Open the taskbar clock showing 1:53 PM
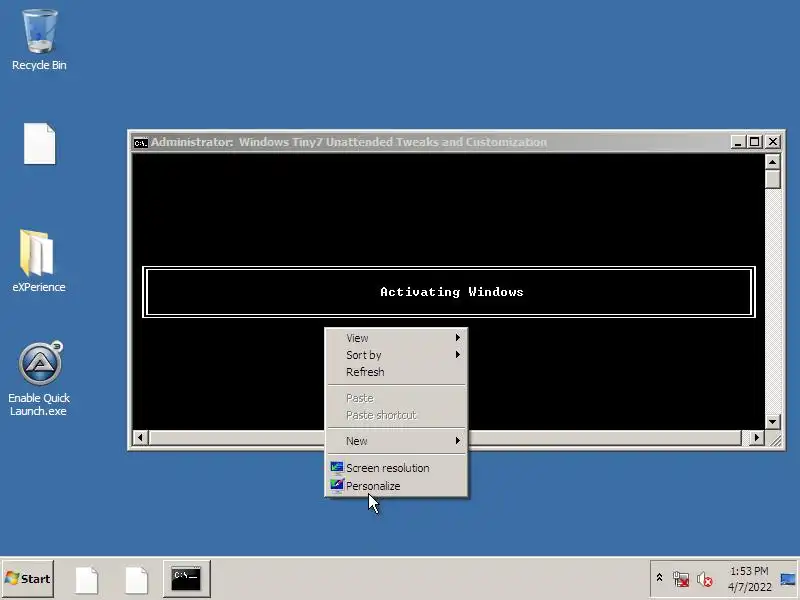Image resolution: width=800 pixels, height=600 pixels. [749, 579]
